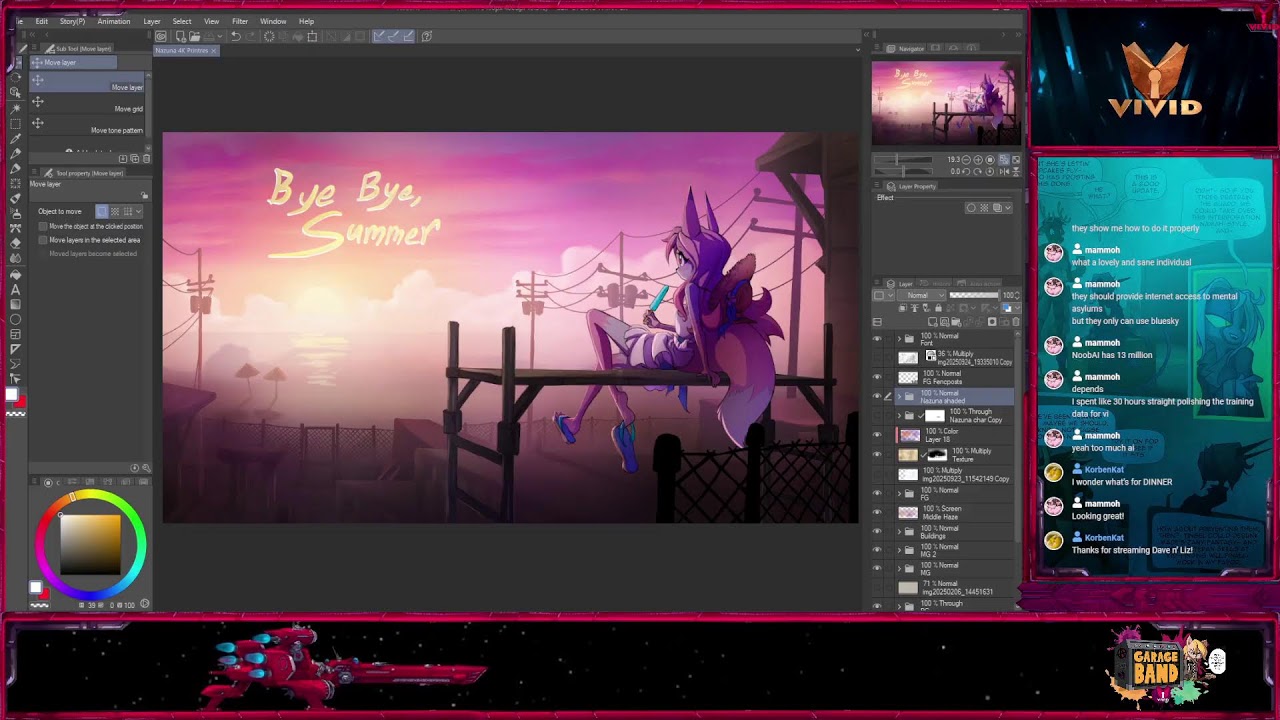The image size is (1280, 720).
Task: Click the Undo arrow in command bar
Action: pyautogui.click(x=236, y=36)
